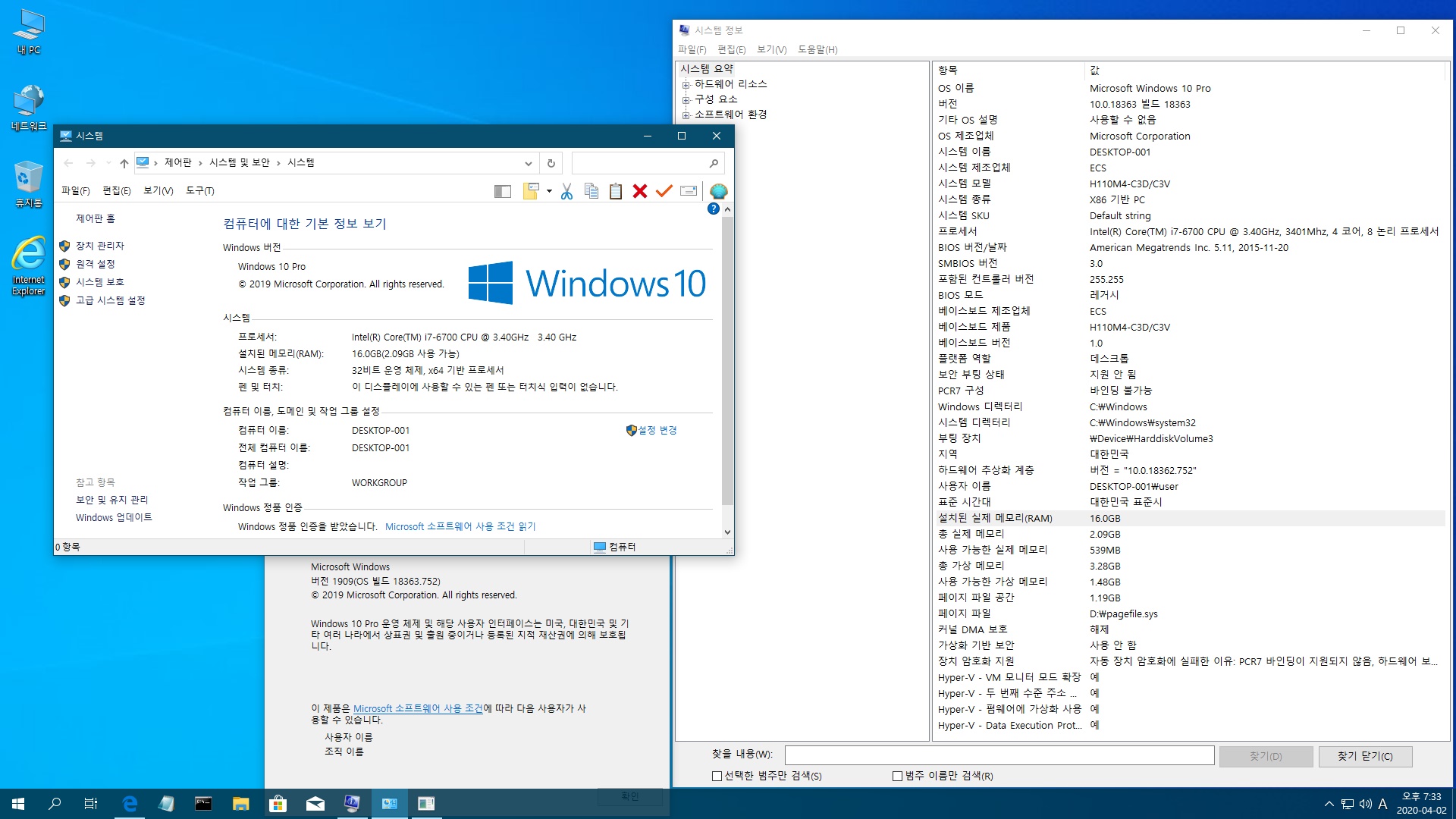Image resolution: width=1456 pixels, height=819 pixels.
Task: Open the recent locations dropdown beside forward arrow
Action: tap(108, 163)
